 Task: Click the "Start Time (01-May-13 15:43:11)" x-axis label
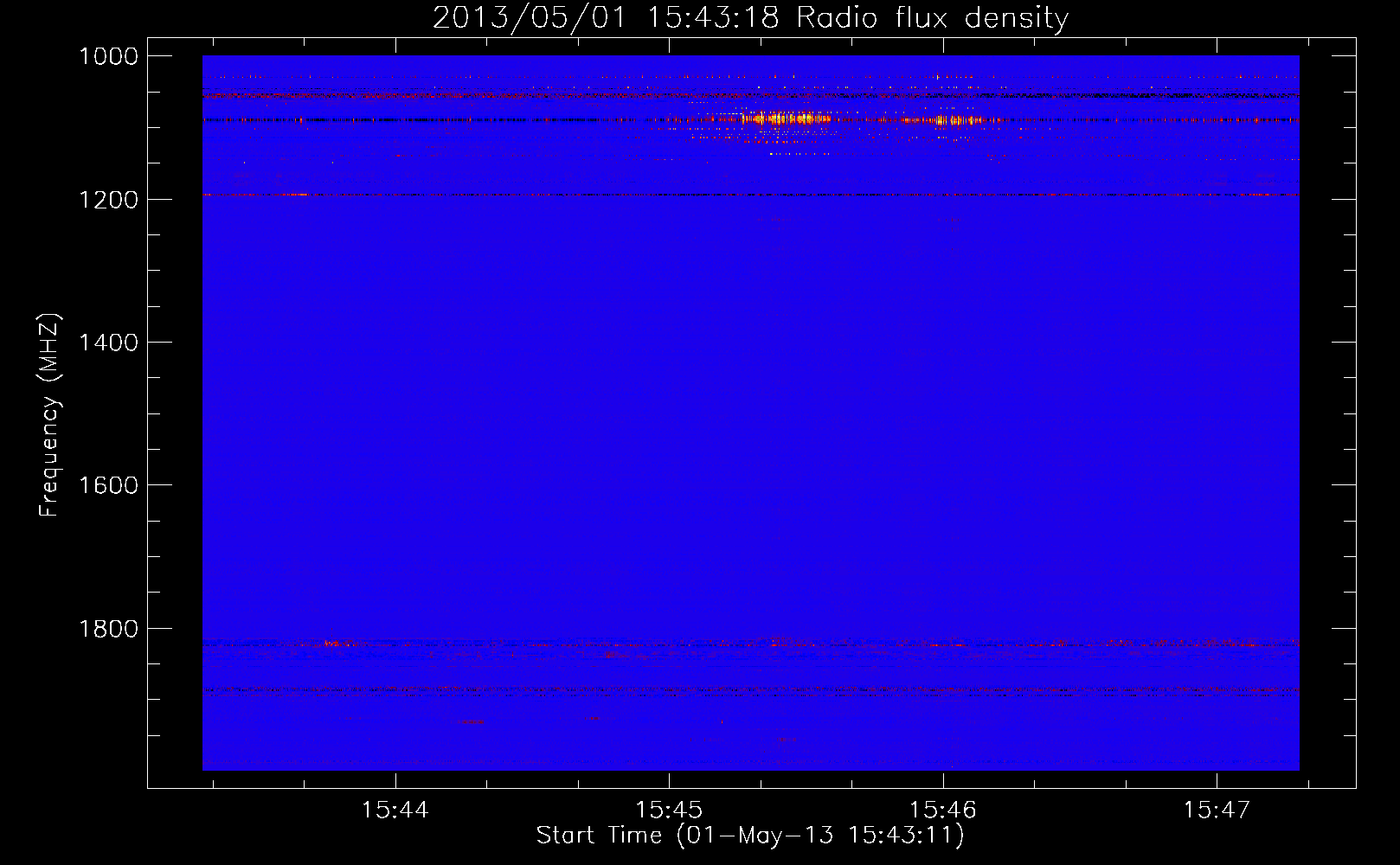pyautogui.click(x=750, y=836)
